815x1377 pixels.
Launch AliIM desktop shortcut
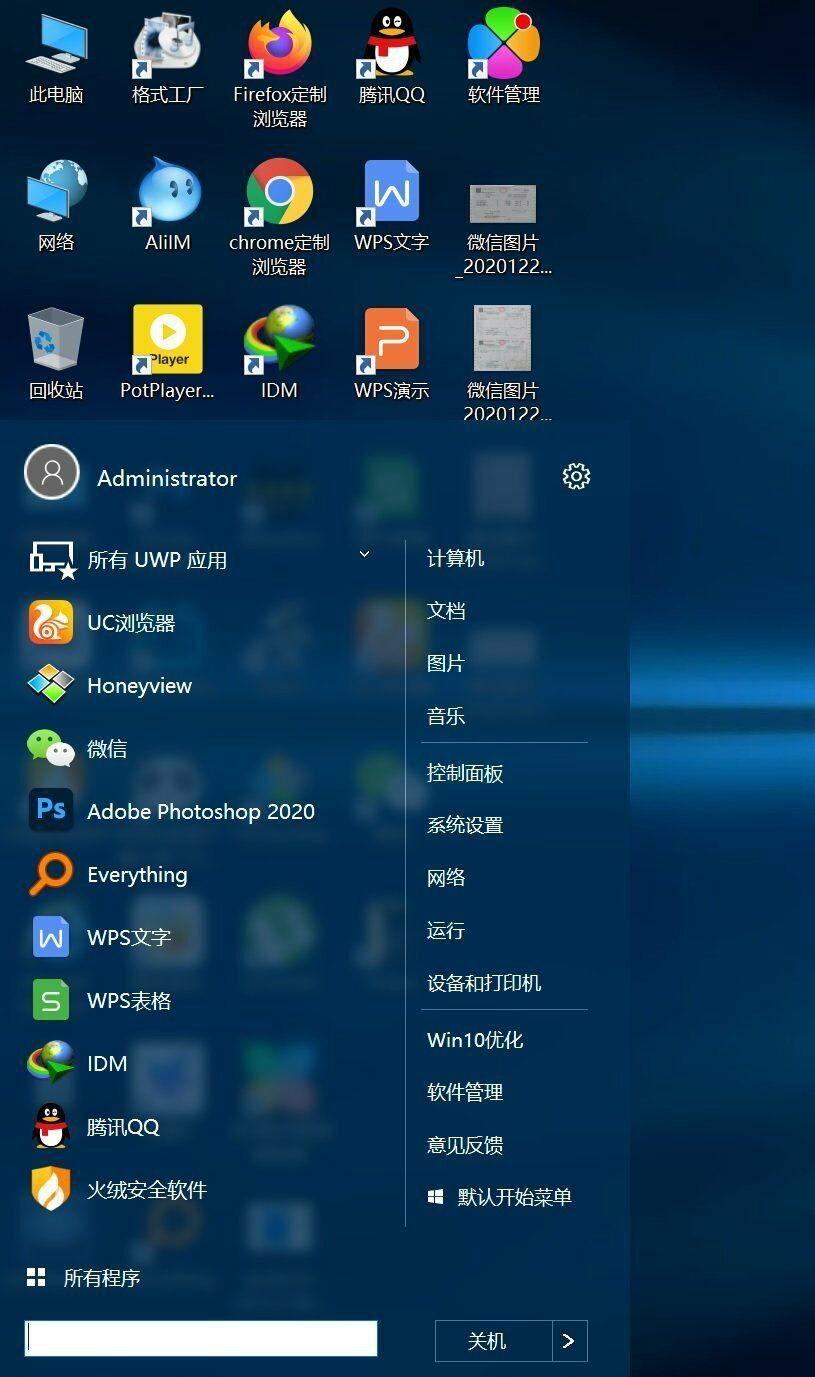pyautogui.click(x=167, y=206)
